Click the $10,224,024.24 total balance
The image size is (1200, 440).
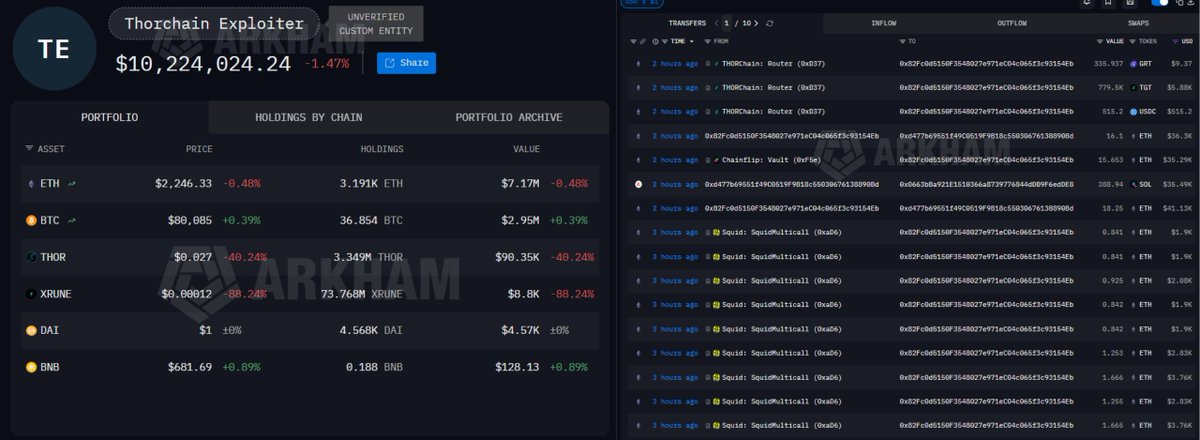(x=203, y=64)
